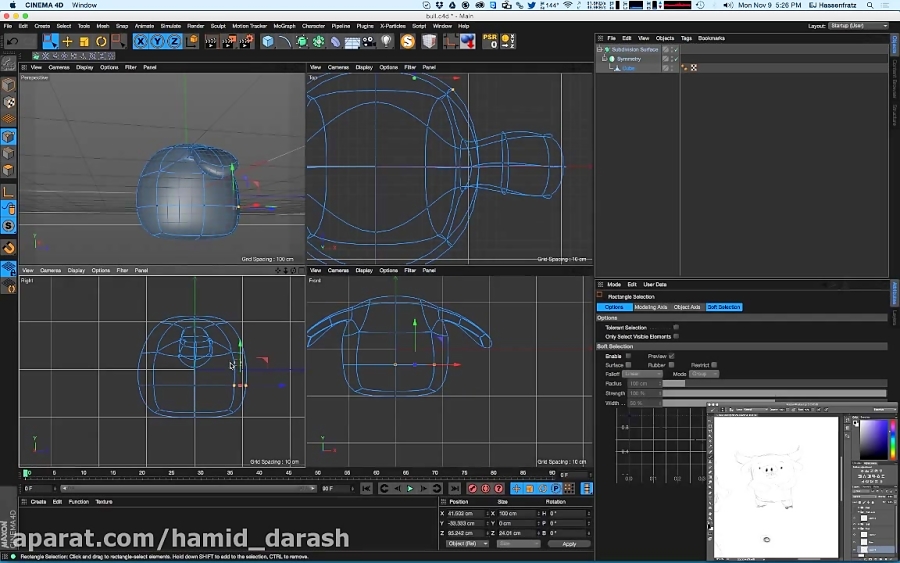The height and width of the screenshot is (563, 900).
Task: Open Object (Rel) coordinate dropdown
Action: (467, 543)
